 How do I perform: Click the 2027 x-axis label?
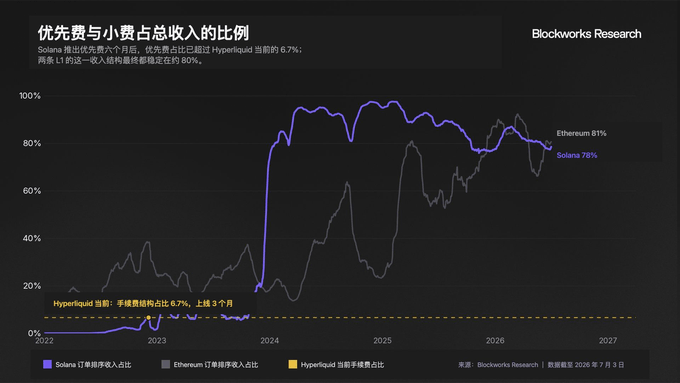[x=608, y=341]
